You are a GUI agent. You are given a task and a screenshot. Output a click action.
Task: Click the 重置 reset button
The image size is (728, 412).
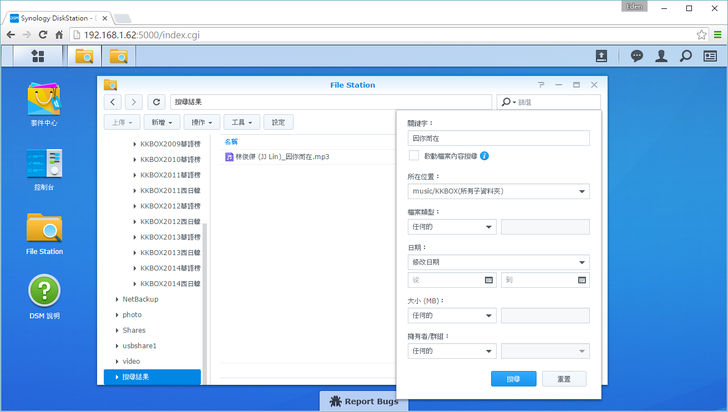pyautogui.click(x=564, y=379)
